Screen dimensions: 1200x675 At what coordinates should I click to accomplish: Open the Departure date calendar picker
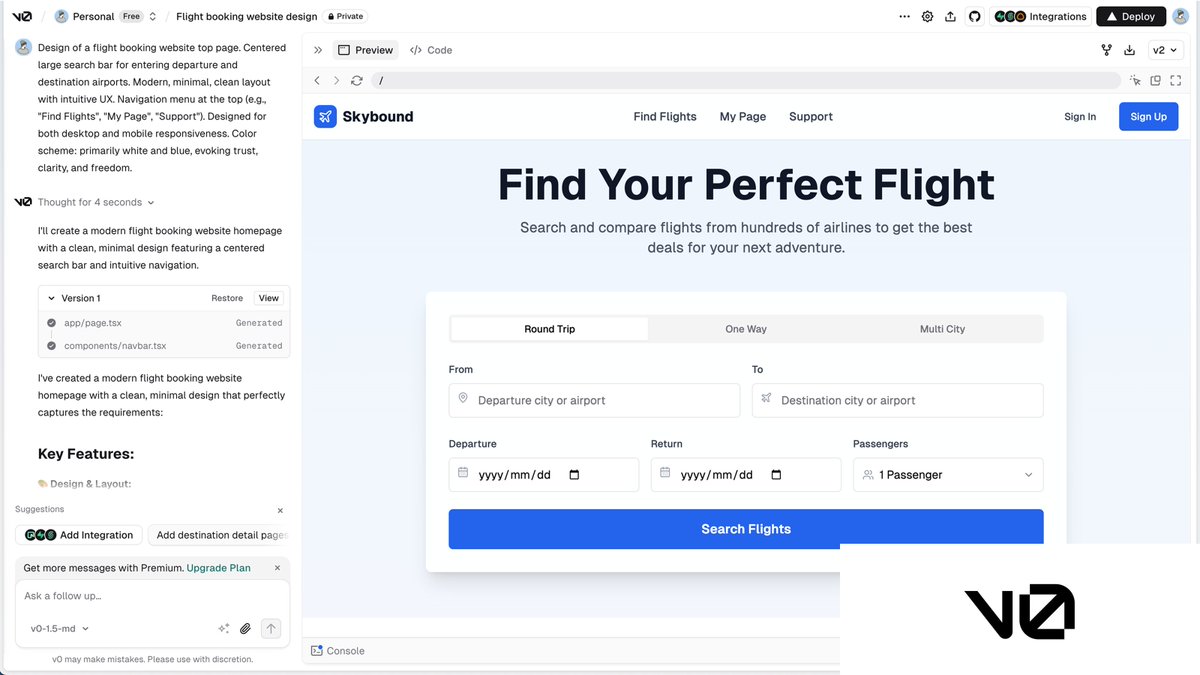574,475
